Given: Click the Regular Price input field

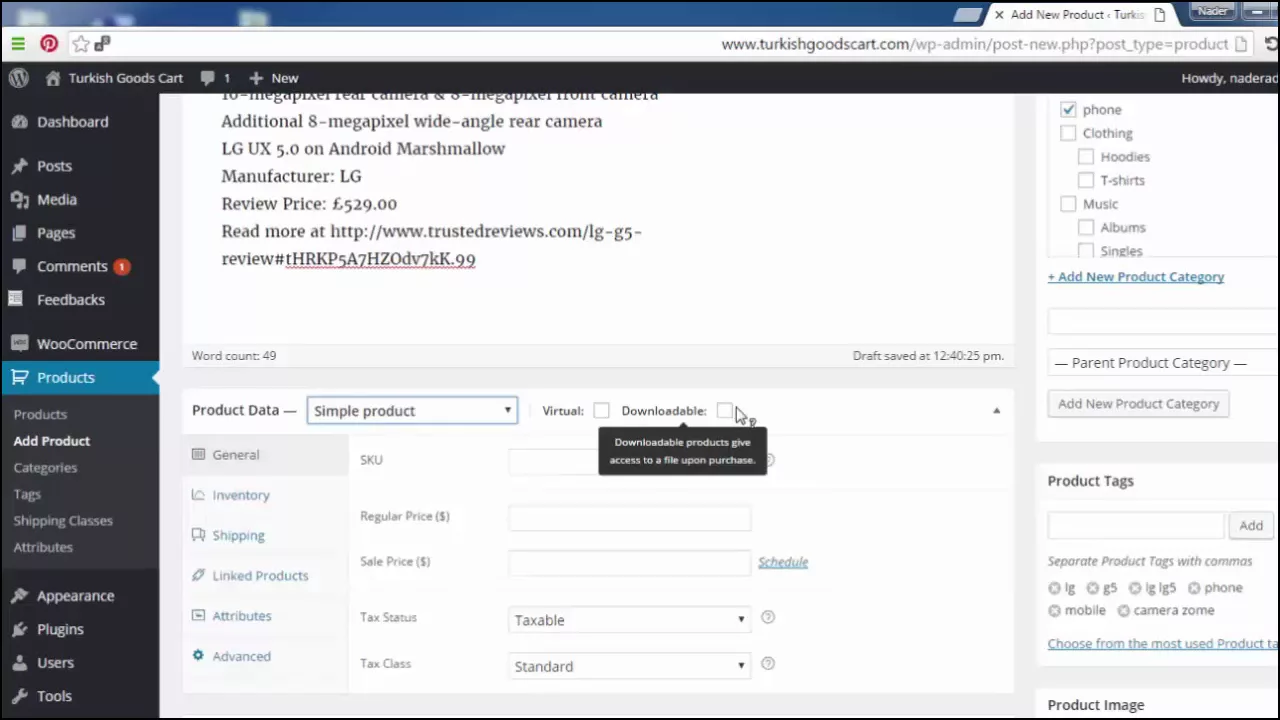Looking at the screenshot, I should tap(629, 517).
